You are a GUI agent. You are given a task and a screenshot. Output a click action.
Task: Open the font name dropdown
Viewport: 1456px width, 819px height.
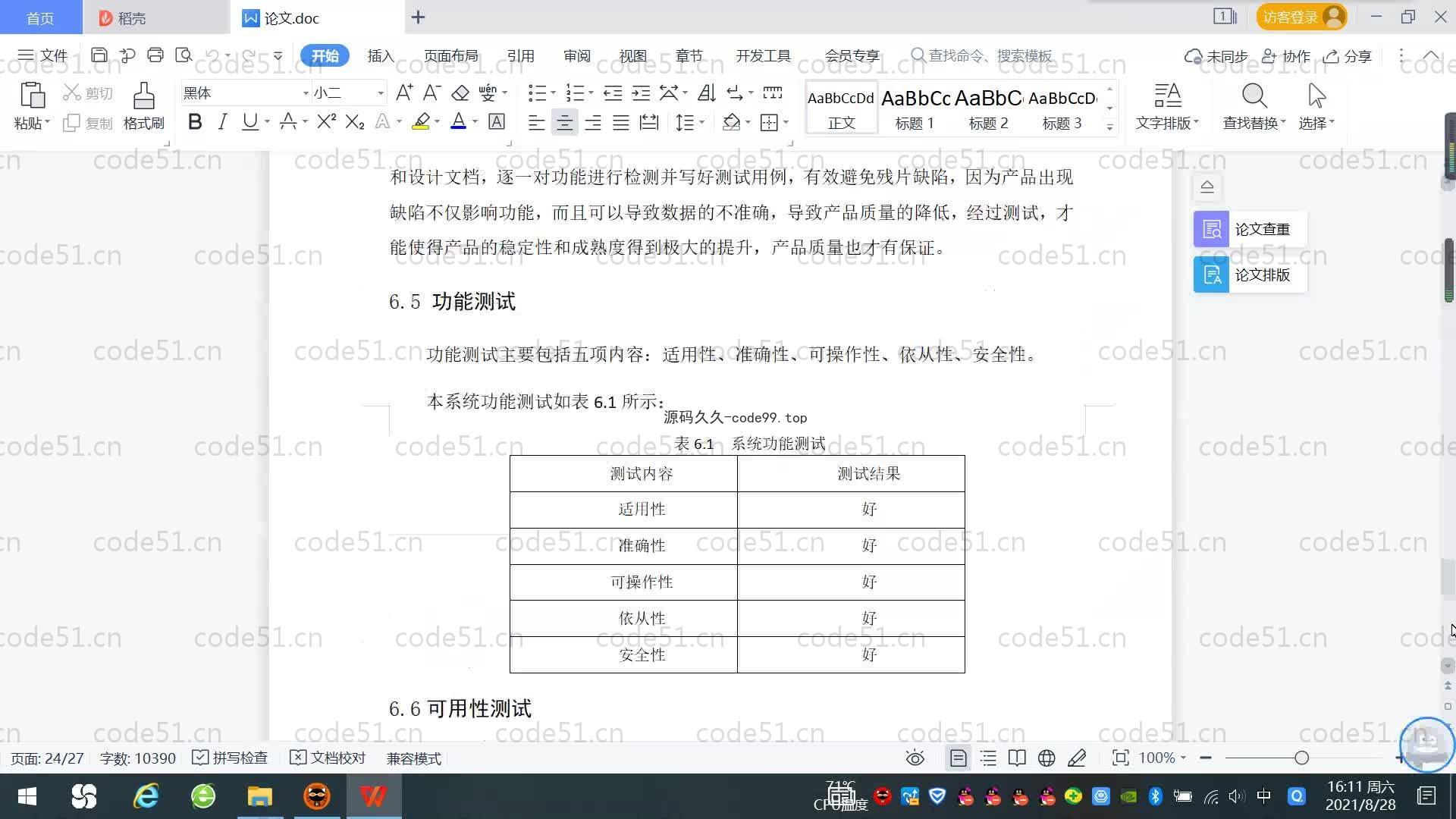(x=306, y=93)
